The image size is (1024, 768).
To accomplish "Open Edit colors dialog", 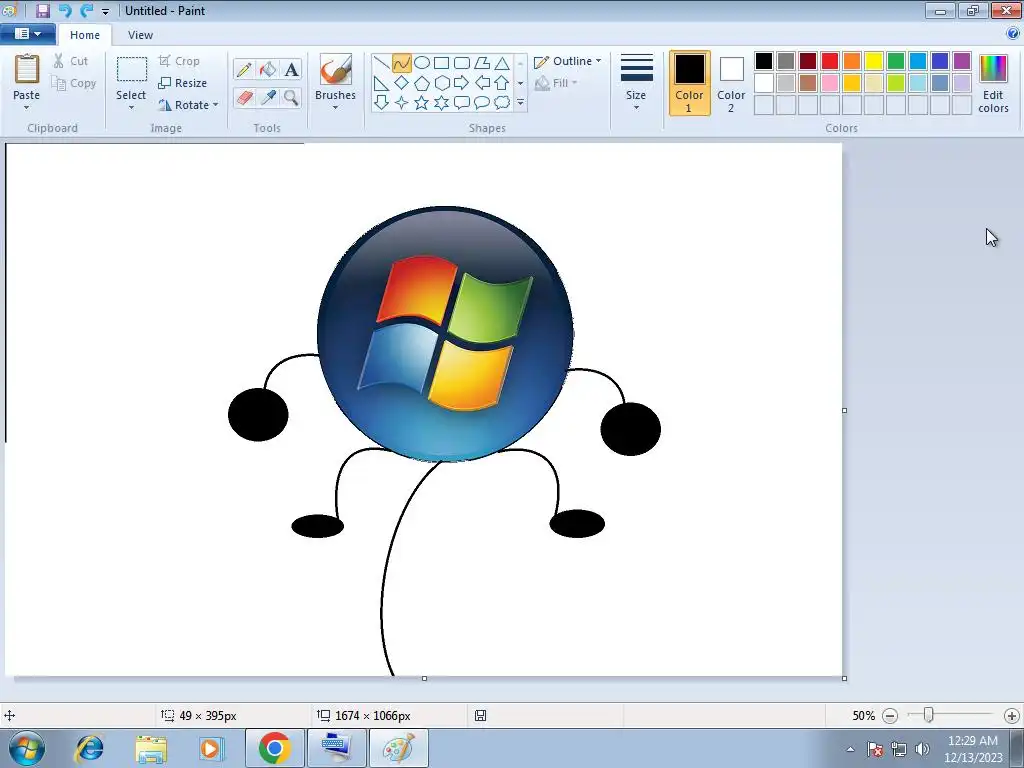I will 993,84.
